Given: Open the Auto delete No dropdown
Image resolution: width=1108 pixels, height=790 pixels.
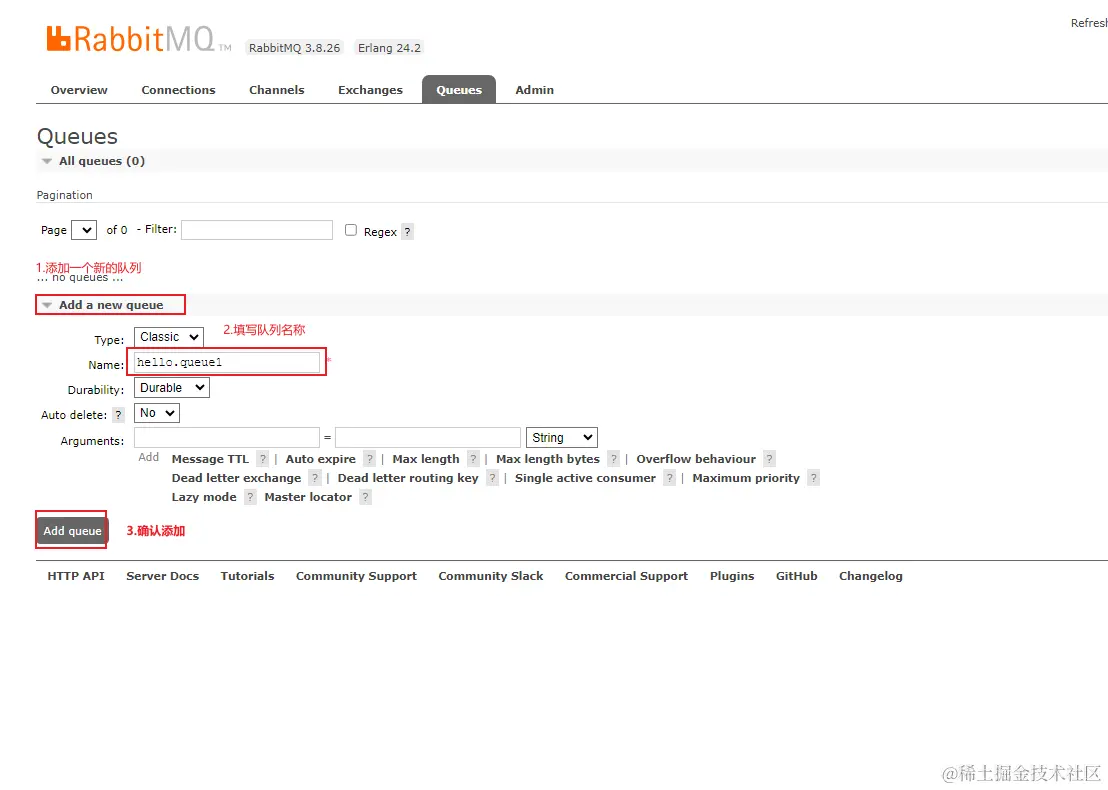Looking at the screenshot, I should [157, 413].
